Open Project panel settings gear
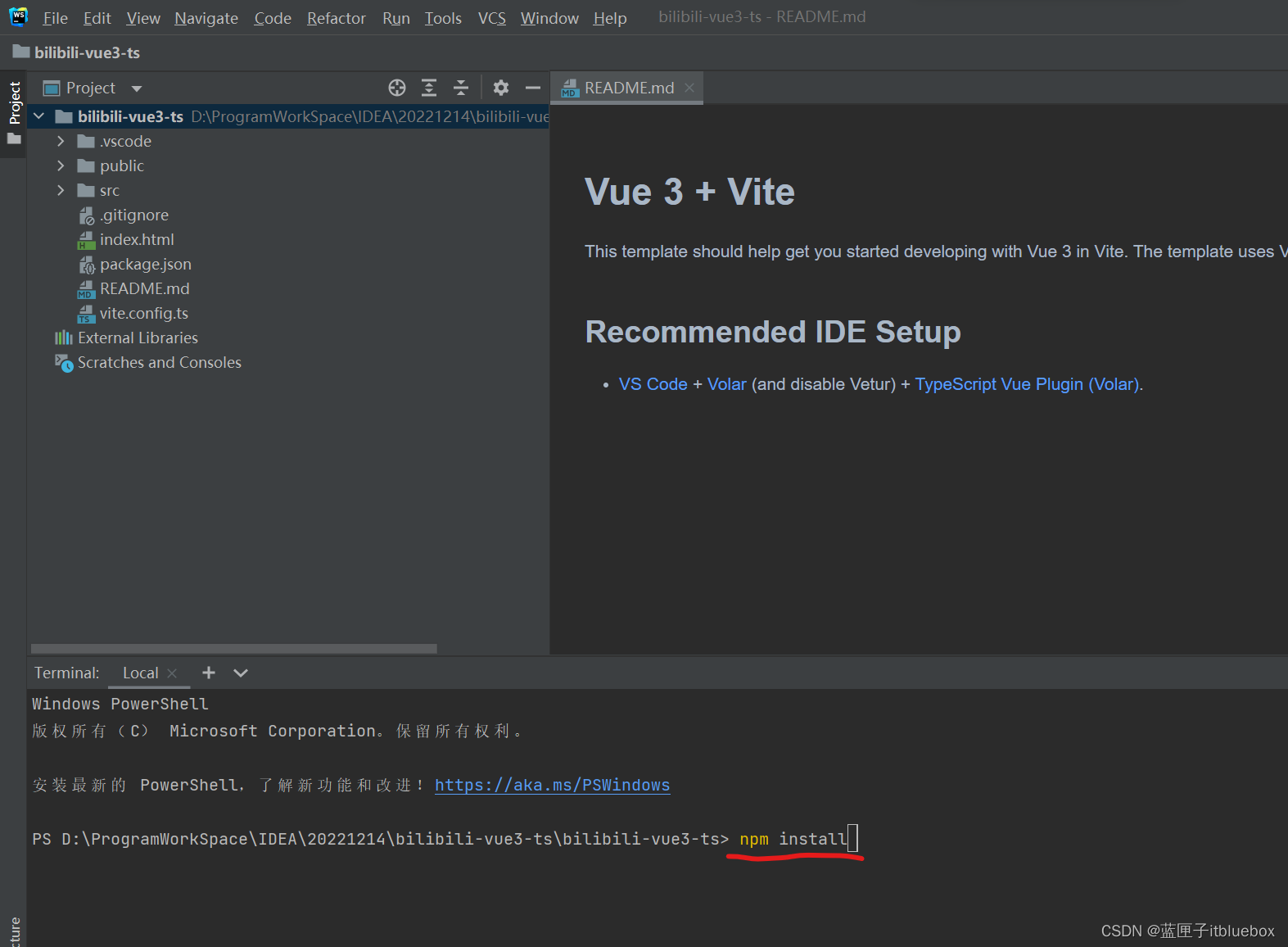 pyautogui.click(x=501, y=88)
